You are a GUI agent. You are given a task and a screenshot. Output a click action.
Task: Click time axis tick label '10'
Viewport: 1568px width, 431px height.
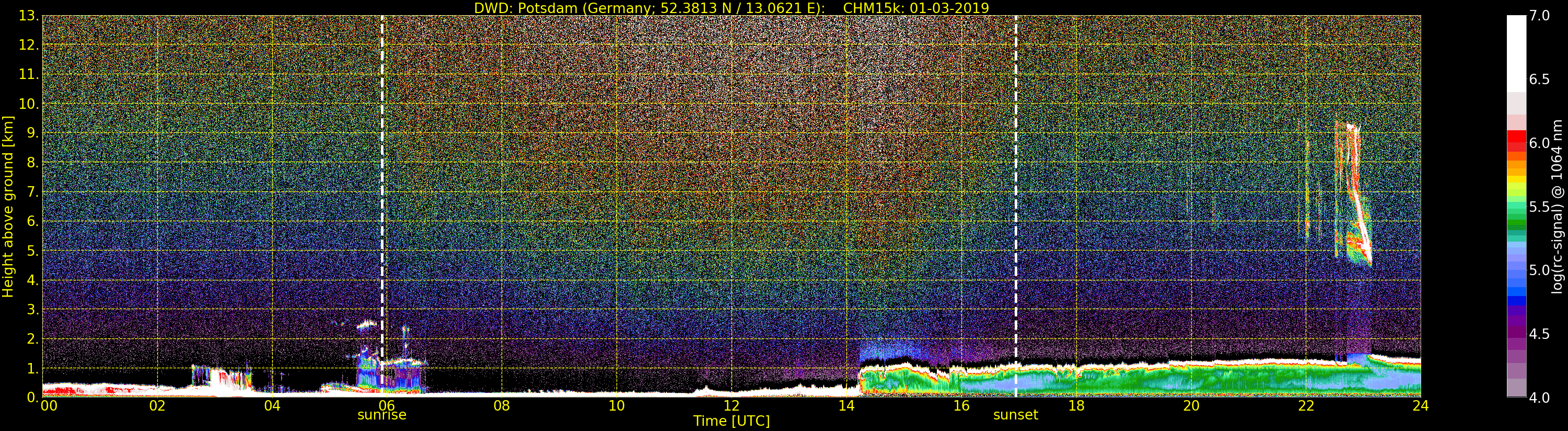(617, 406)
